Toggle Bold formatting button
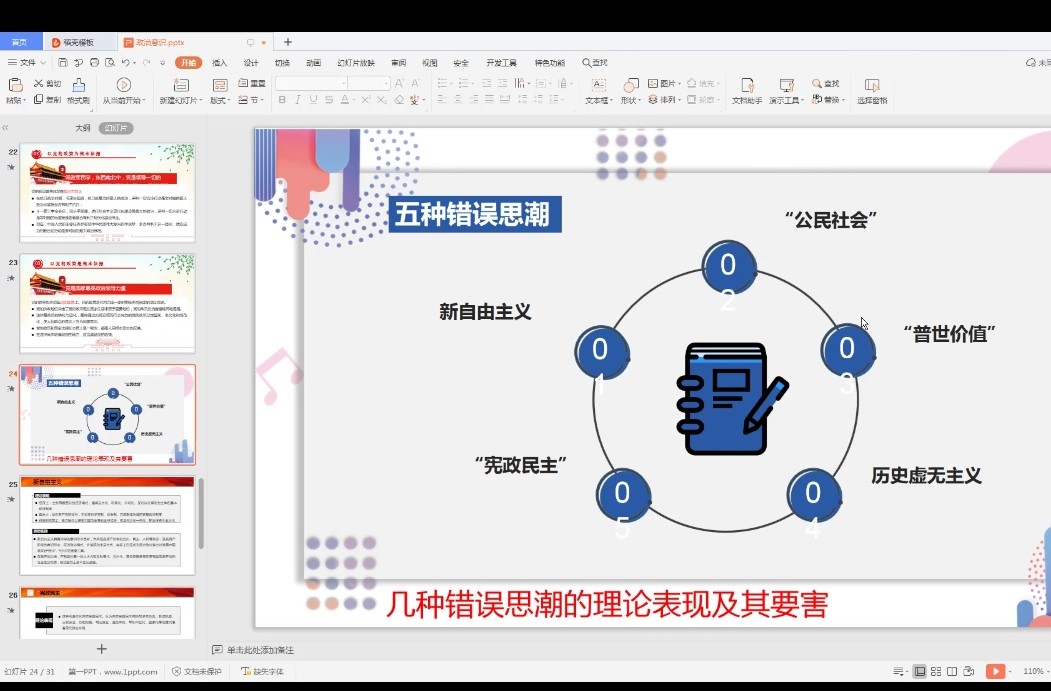 pos(282,100)
